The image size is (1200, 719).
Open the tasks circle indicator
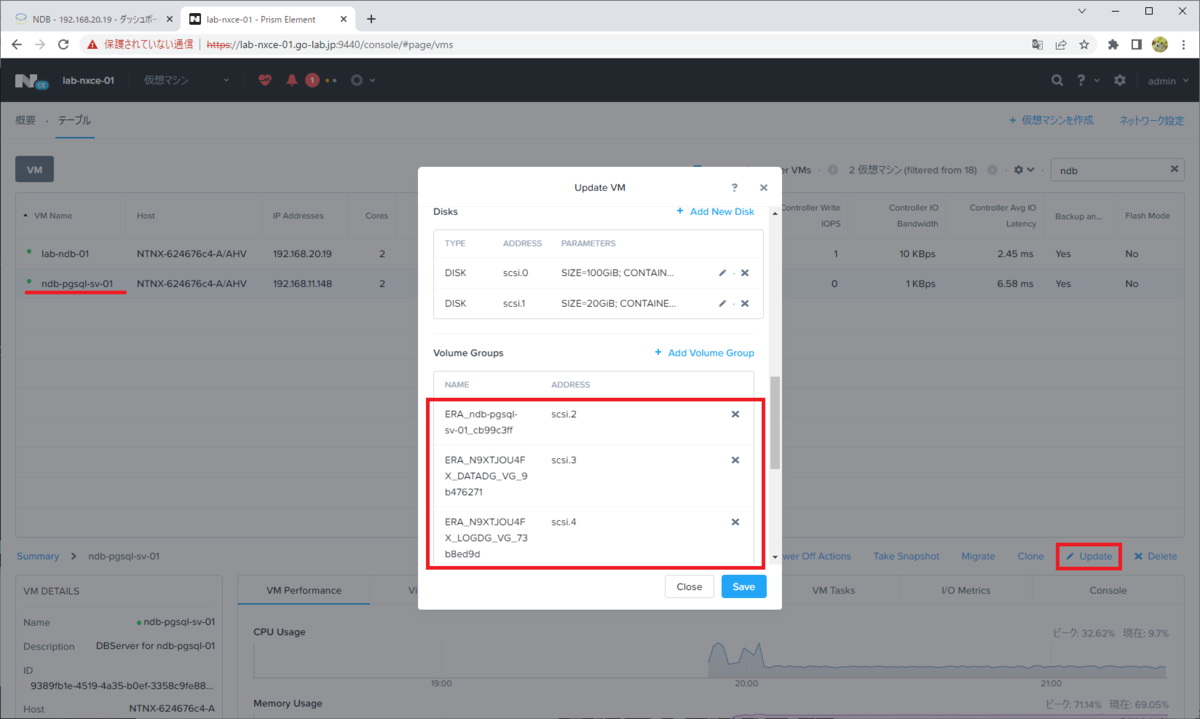(x=357, y=80)
